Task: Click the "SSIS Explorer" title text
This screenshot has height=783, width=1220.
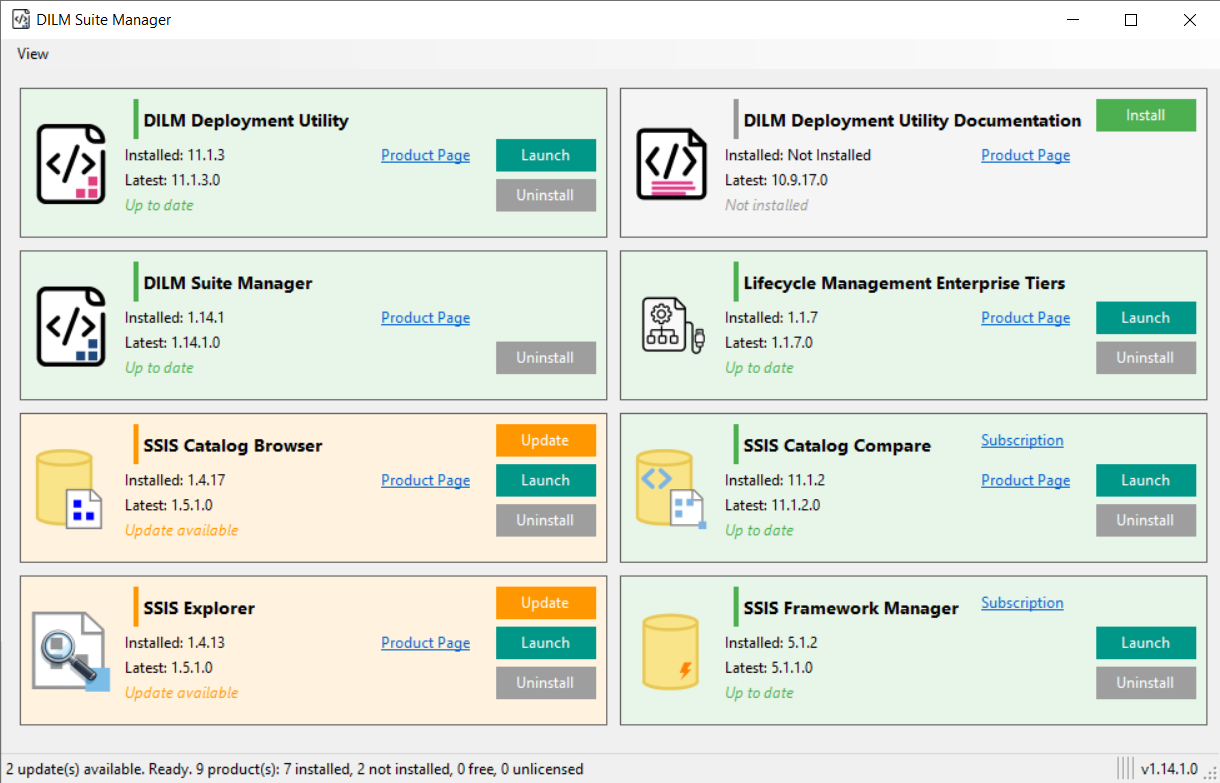Action: click(x=199, y=609)
